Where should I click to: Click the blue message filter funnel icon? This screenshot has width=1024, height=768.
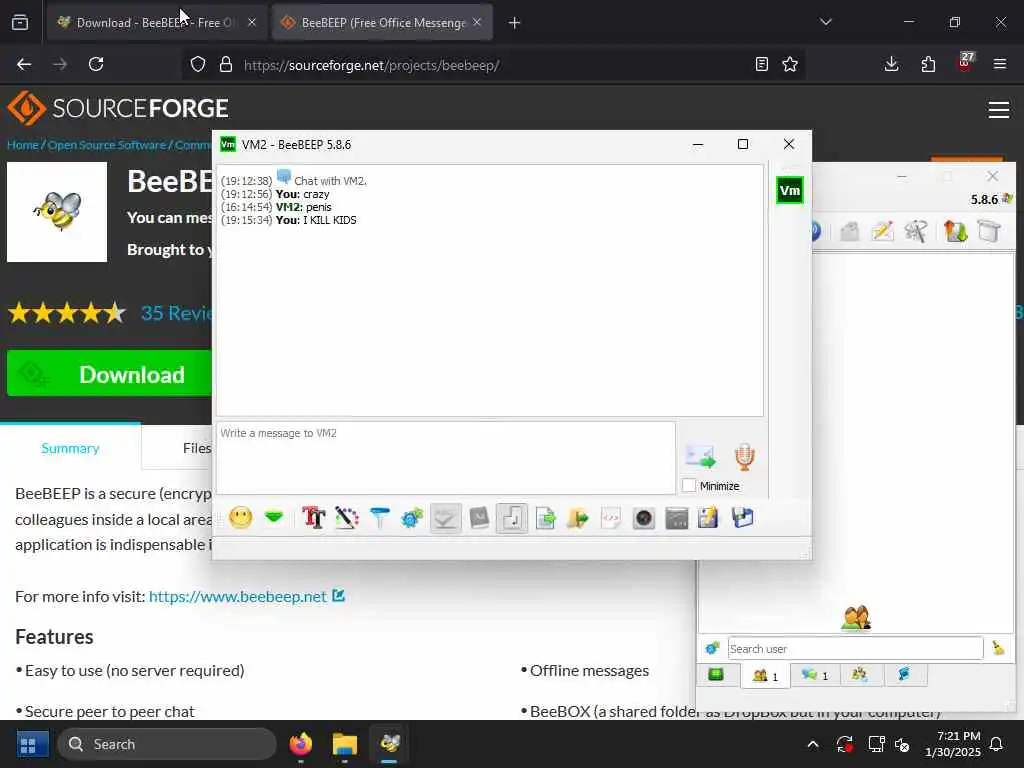[379, 519]
